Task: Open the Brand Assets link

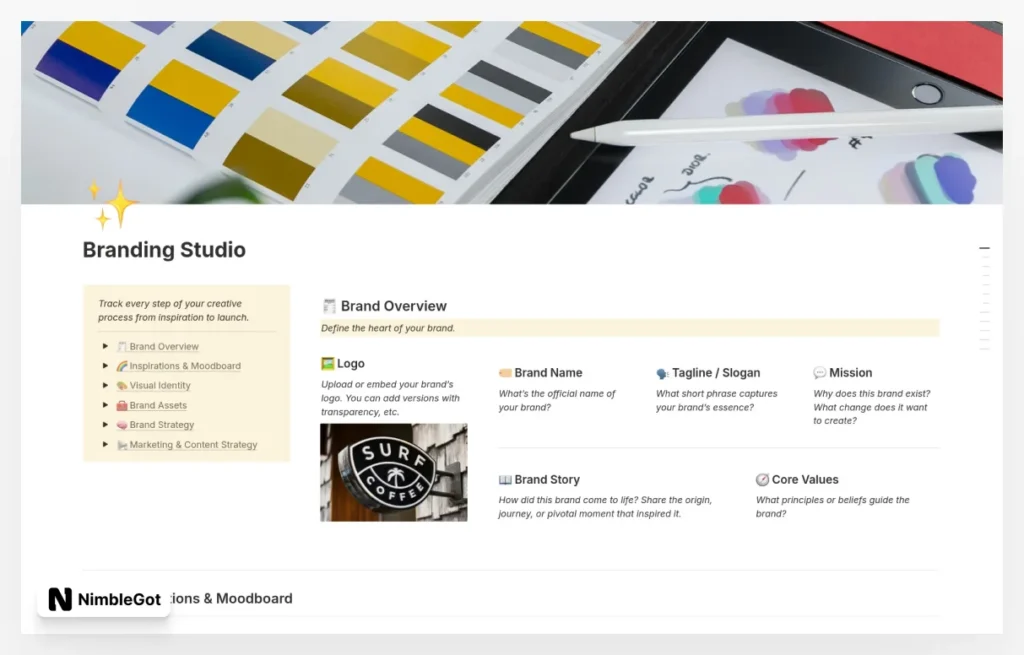Action: [x=158, y=405]
